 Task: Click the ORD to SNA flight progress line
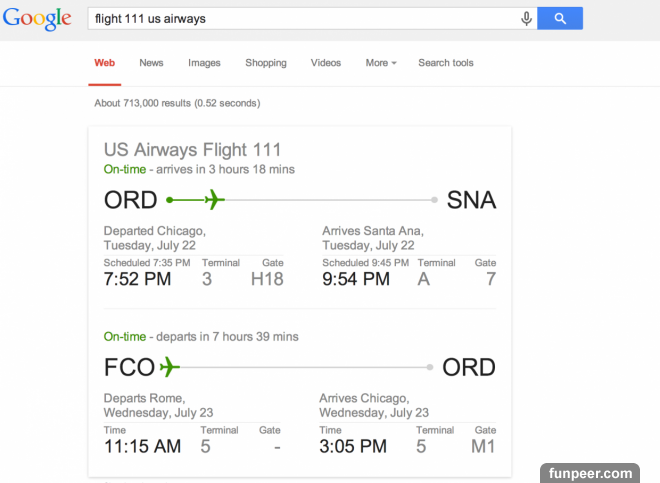pyautogui.click(x=330, y=200)
